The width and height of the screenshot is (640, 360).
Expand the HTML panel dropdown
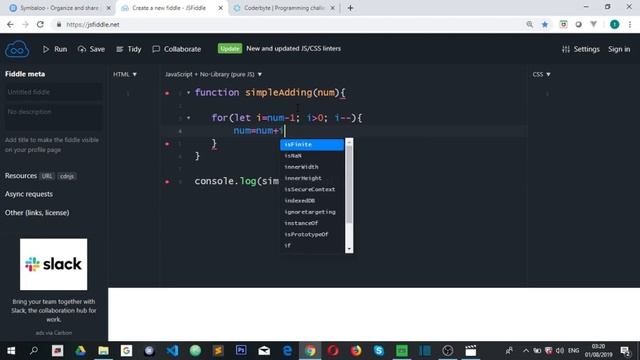pyautogui.click(x=125, y=74)
